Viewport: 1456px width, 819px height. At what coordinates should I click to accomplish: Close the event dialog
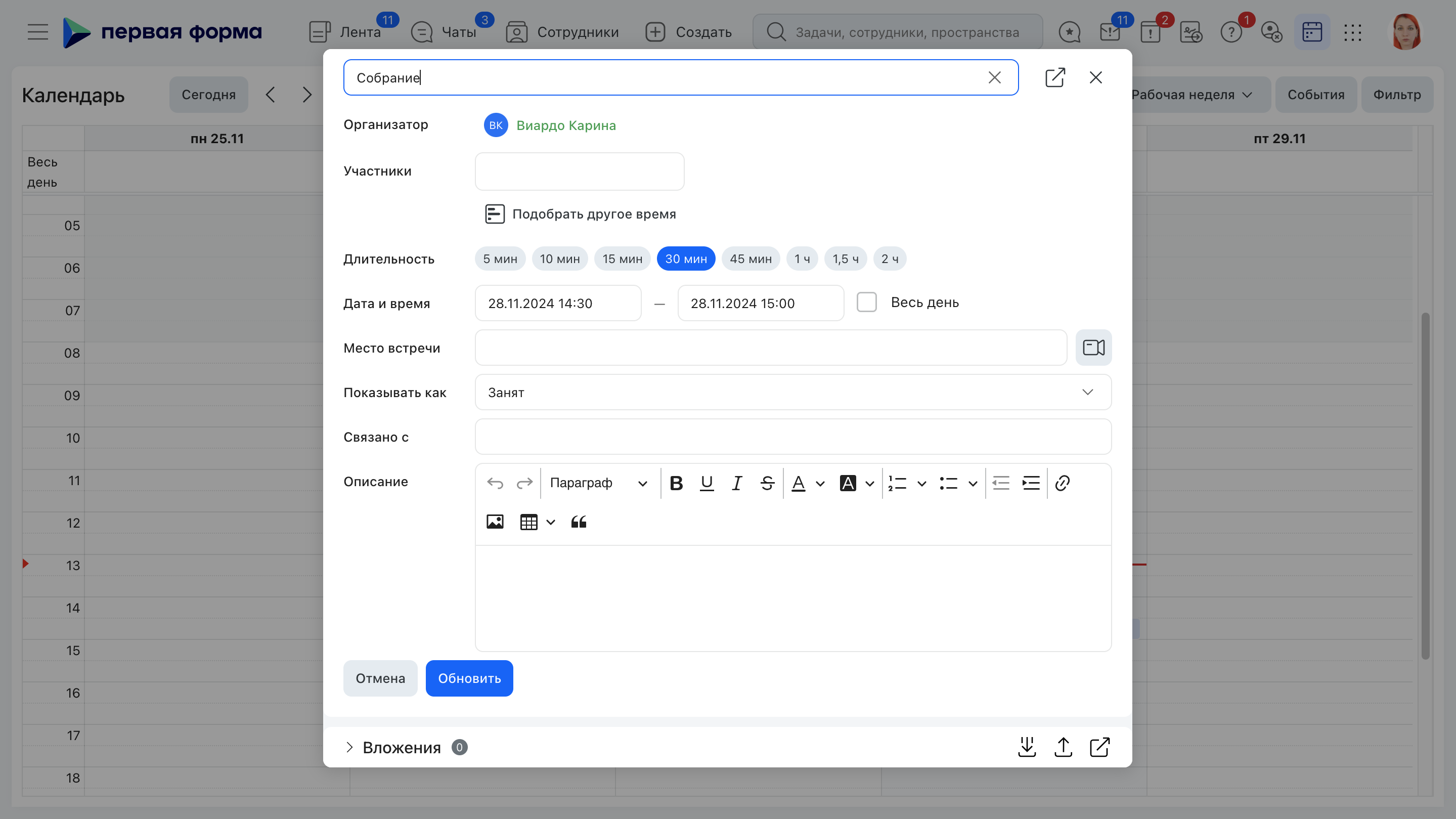1095,77
